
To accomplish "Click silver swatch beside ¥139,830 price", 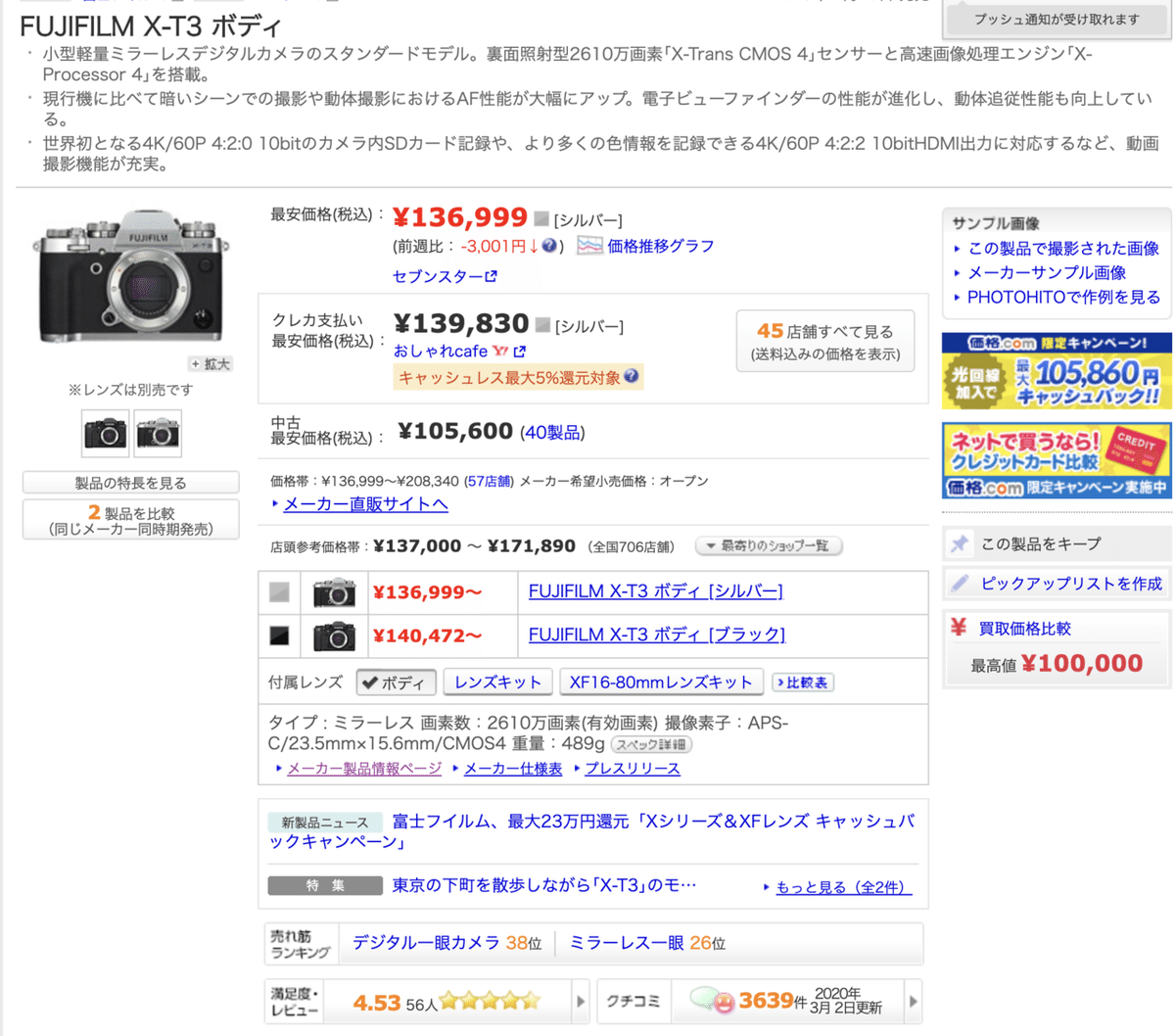I will click(x=541, y=324).
